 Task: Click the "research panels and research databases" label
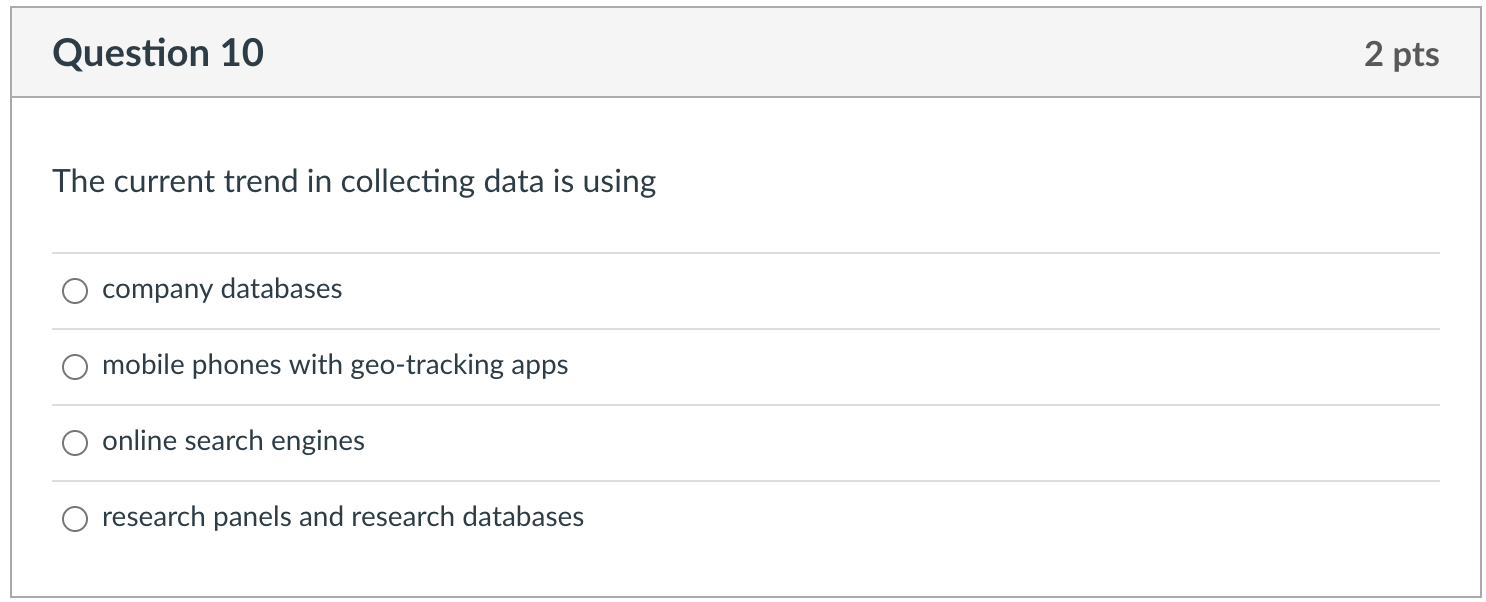tap(343, 517)
